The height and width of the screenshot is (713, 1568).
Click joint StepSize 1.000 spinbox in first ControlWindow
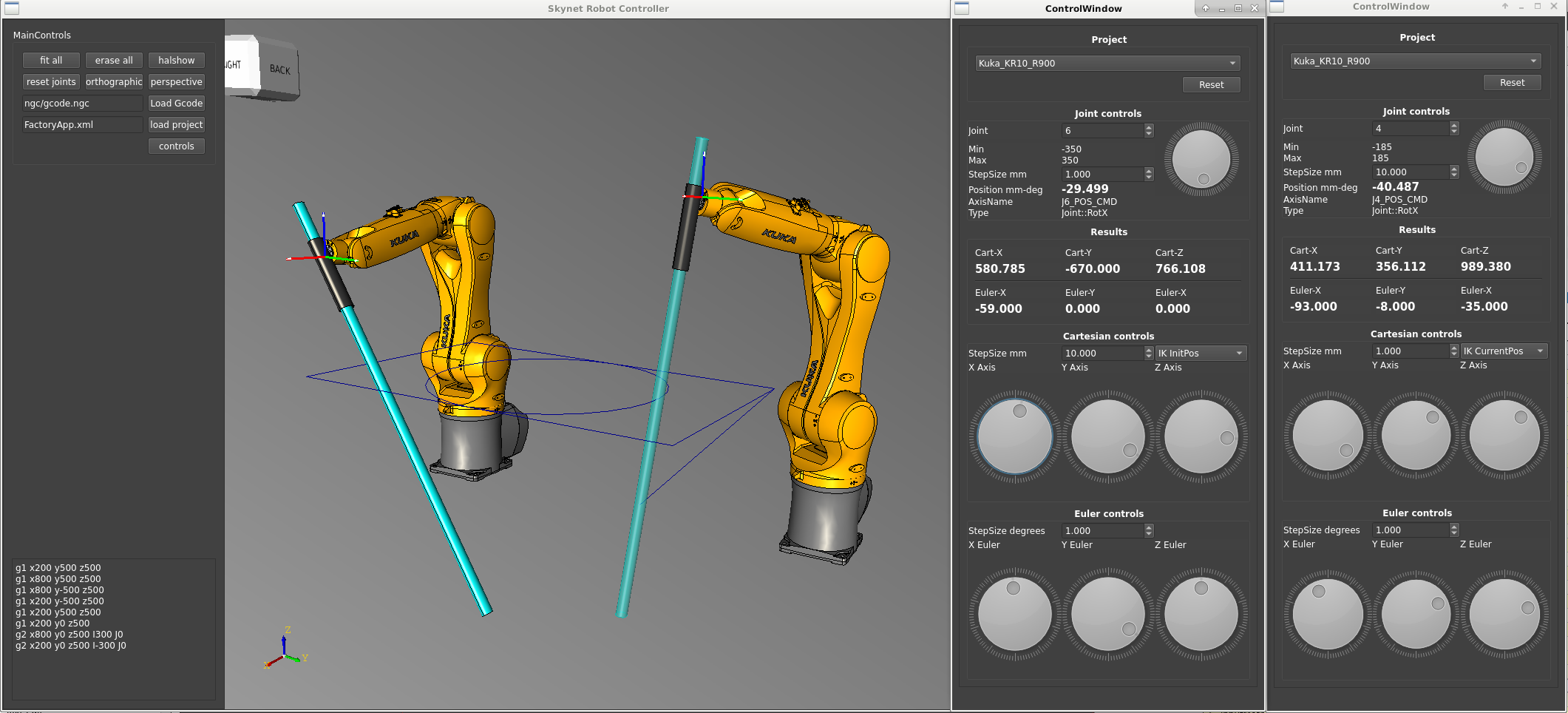(1107, 175)
